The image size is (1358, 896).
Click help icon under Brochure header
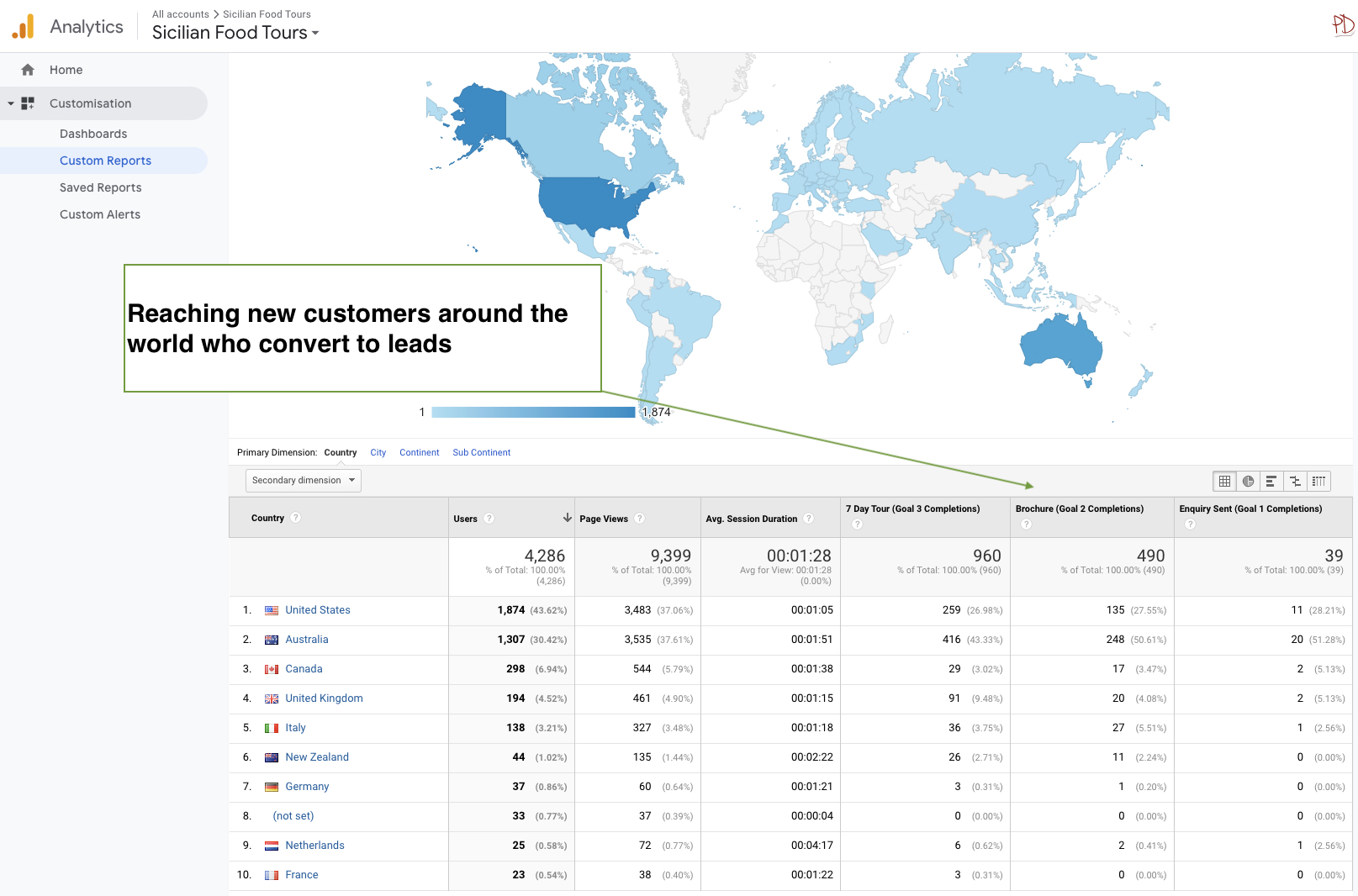click(1026, 524)
